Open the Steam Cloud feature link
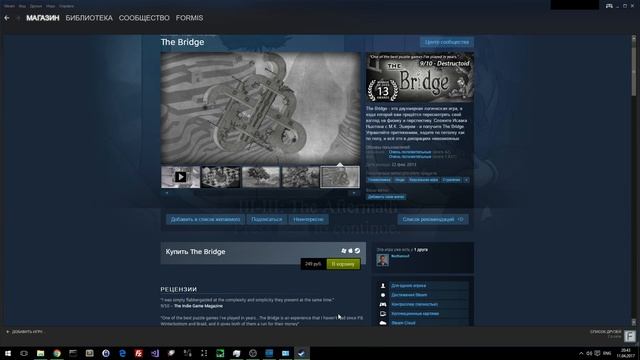The image size is (640, 360). tap(403, 323)
